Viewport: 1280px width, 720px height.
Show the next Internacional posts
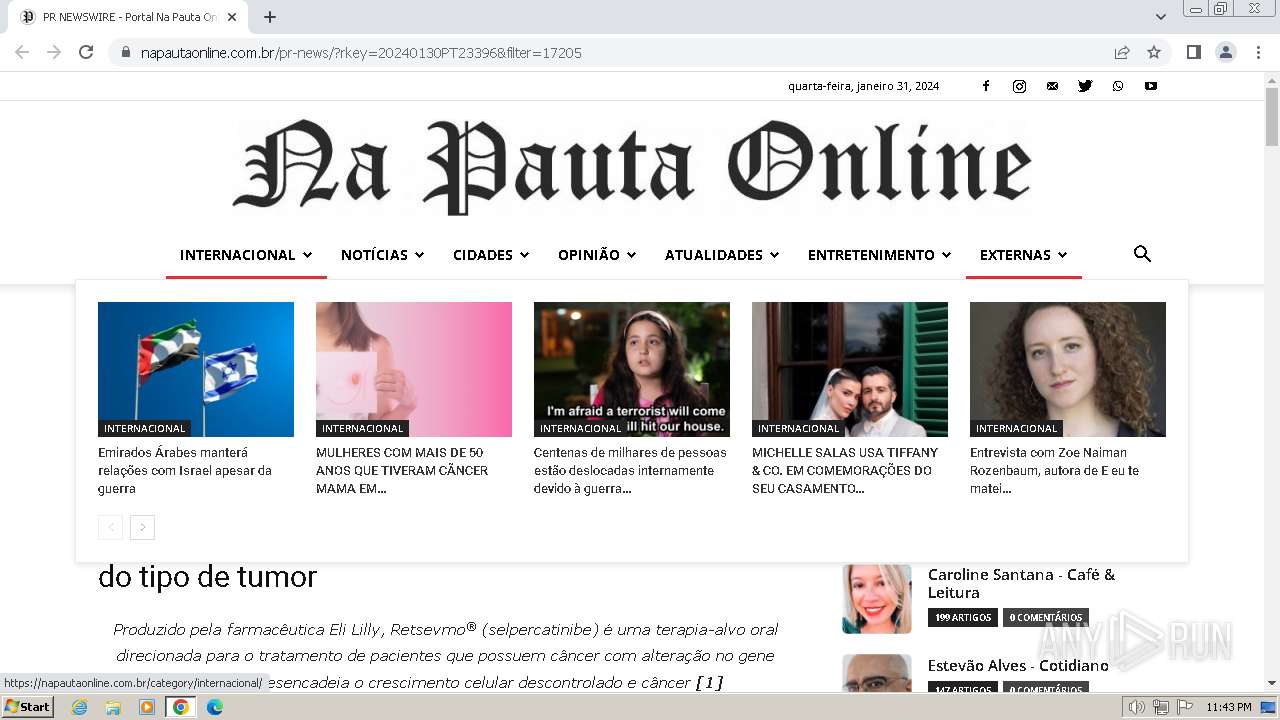click(x=143, y=527)
